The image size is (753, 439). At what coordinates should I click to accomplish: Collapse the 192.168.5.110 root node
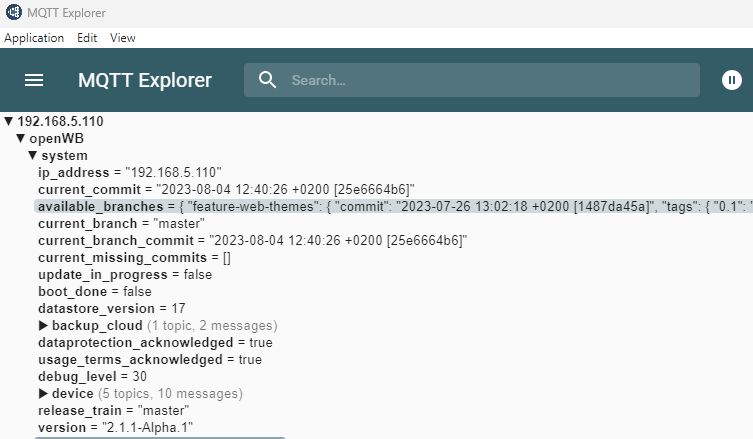tap(9, 121)
